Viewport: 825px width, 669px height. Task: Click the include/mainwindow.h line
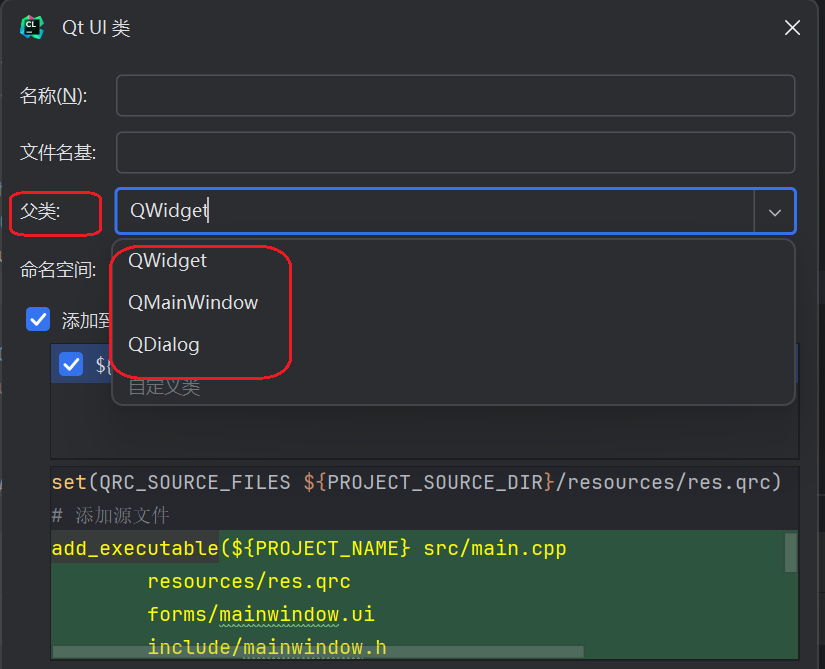pyautogui.click(x=267, y=647)
